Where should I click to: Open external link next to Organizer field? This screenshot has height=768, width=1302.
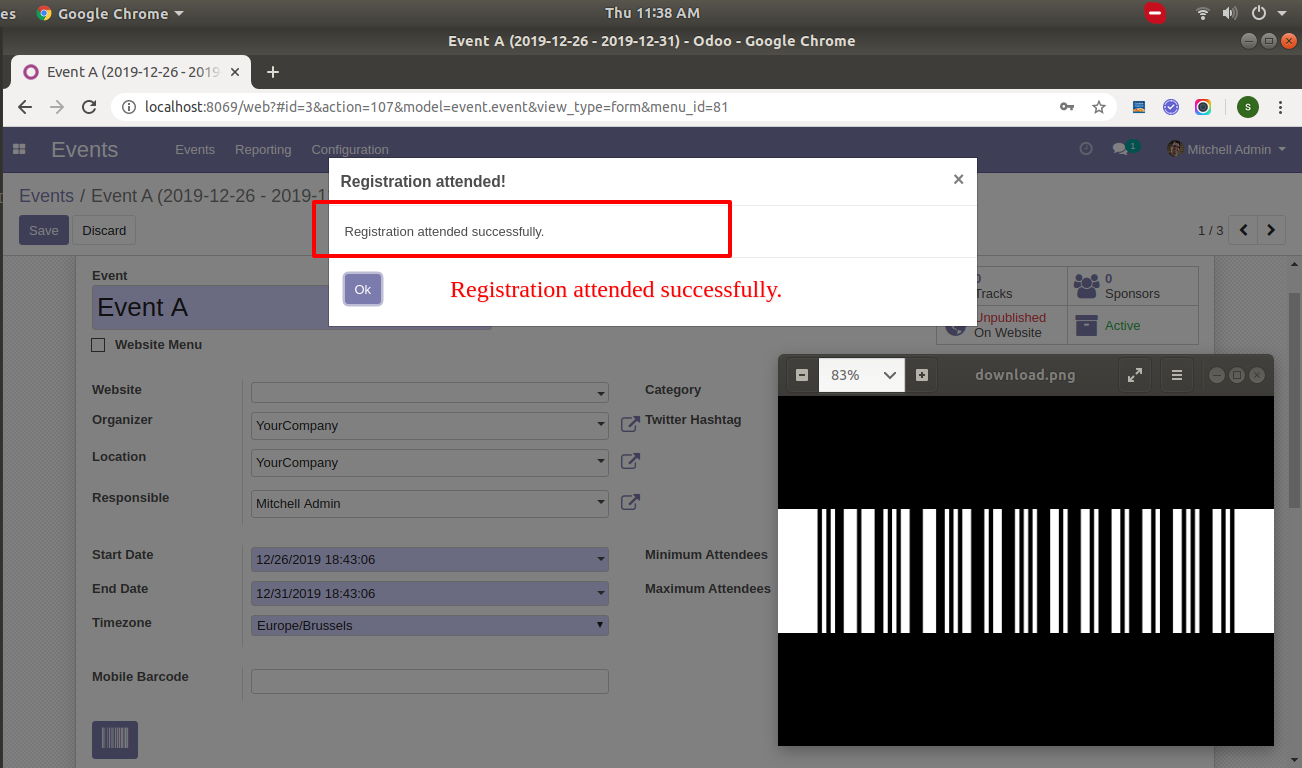tap(630, 425)
